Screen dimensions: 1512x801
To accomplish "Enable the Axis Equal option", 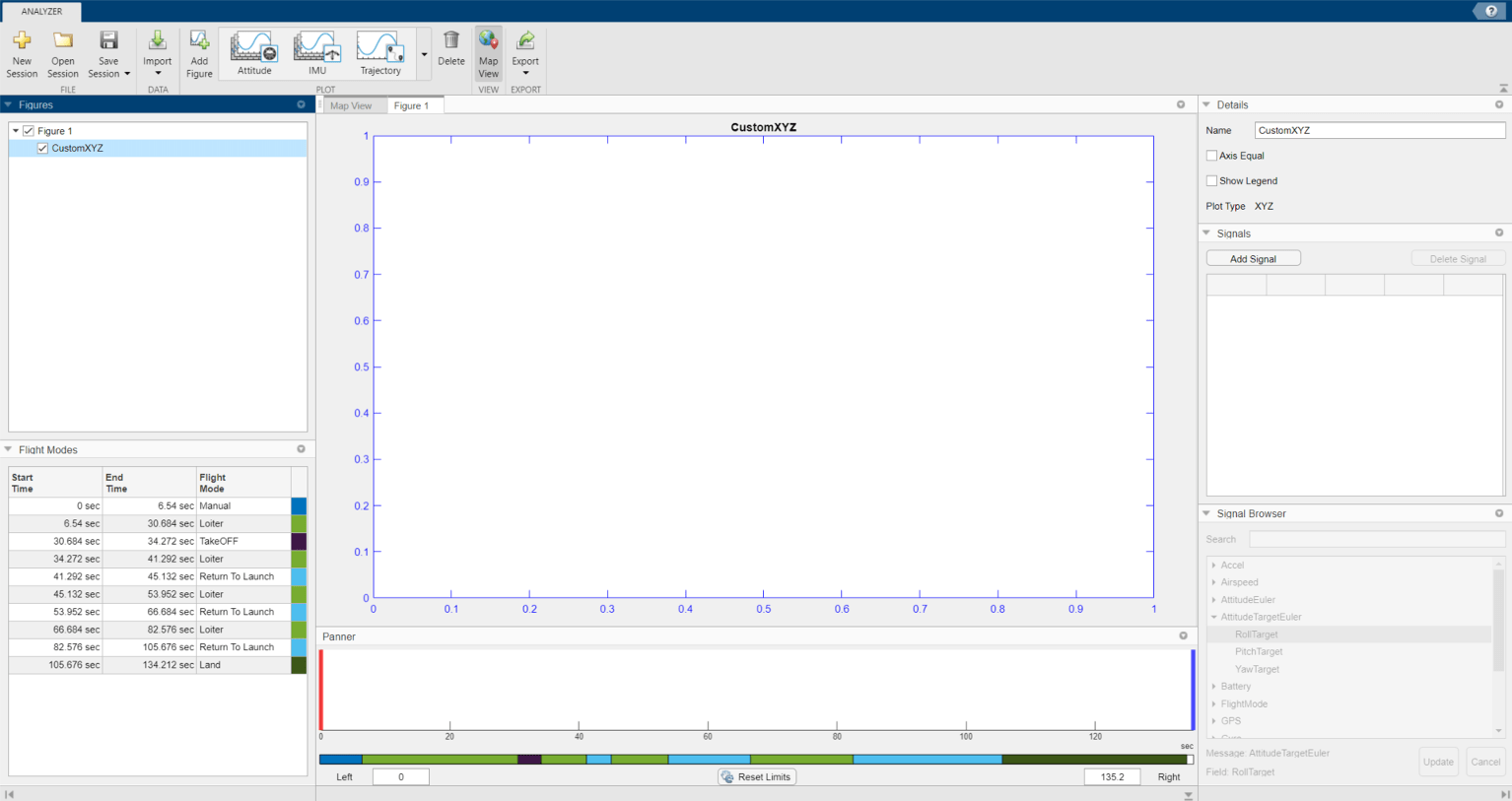I will [1211, 155].
